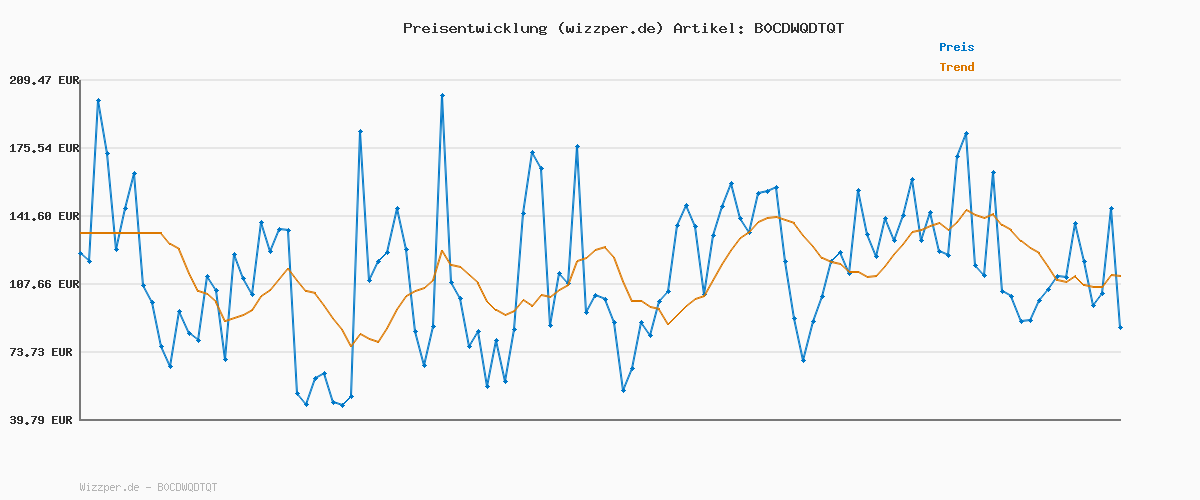
Task: Select the lowest dip of the orange trend line
Action: coord(351,346)
